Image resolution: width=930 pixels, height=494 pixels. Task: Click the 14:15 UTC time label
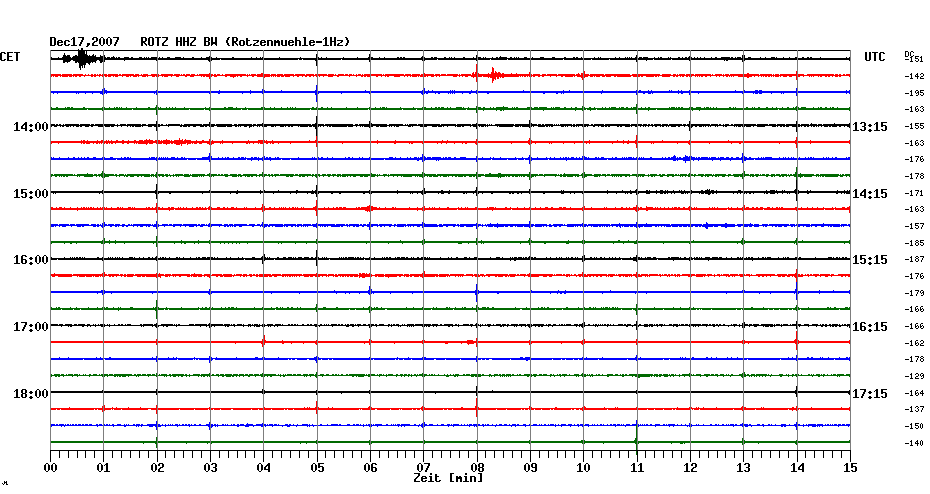point(870,194)
